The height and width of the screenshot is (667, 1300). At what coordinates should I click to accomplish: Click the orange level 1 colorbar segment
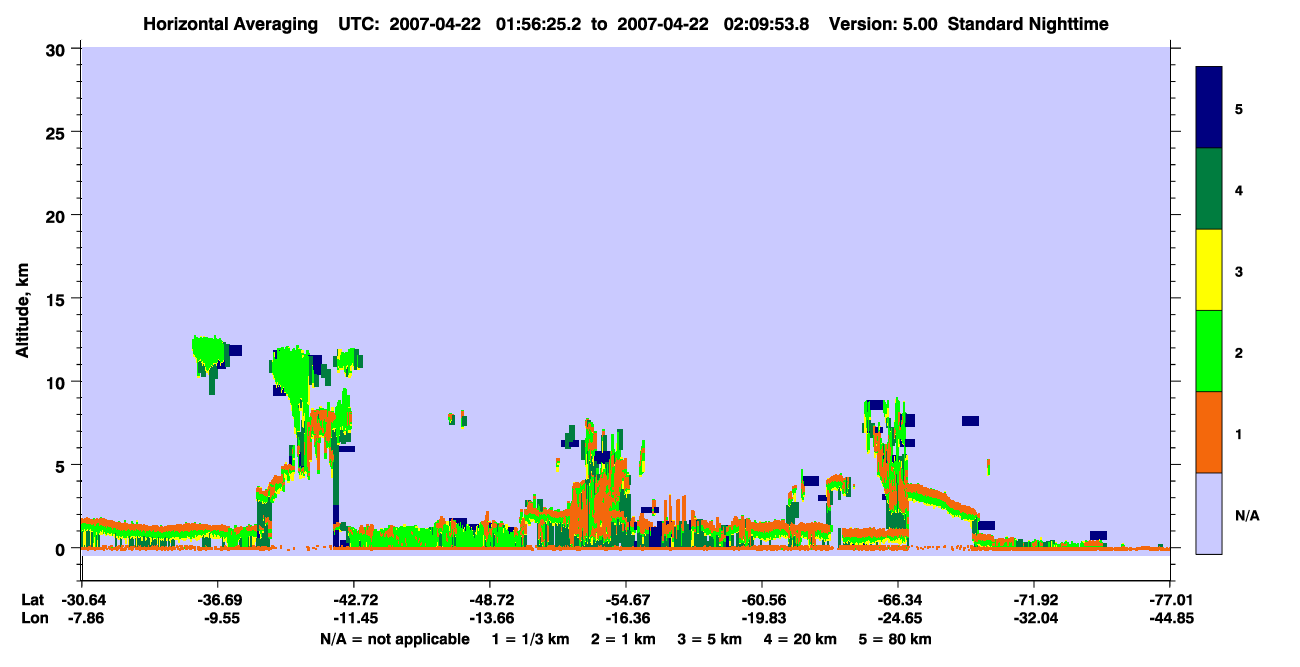[x=1209, y=432]
